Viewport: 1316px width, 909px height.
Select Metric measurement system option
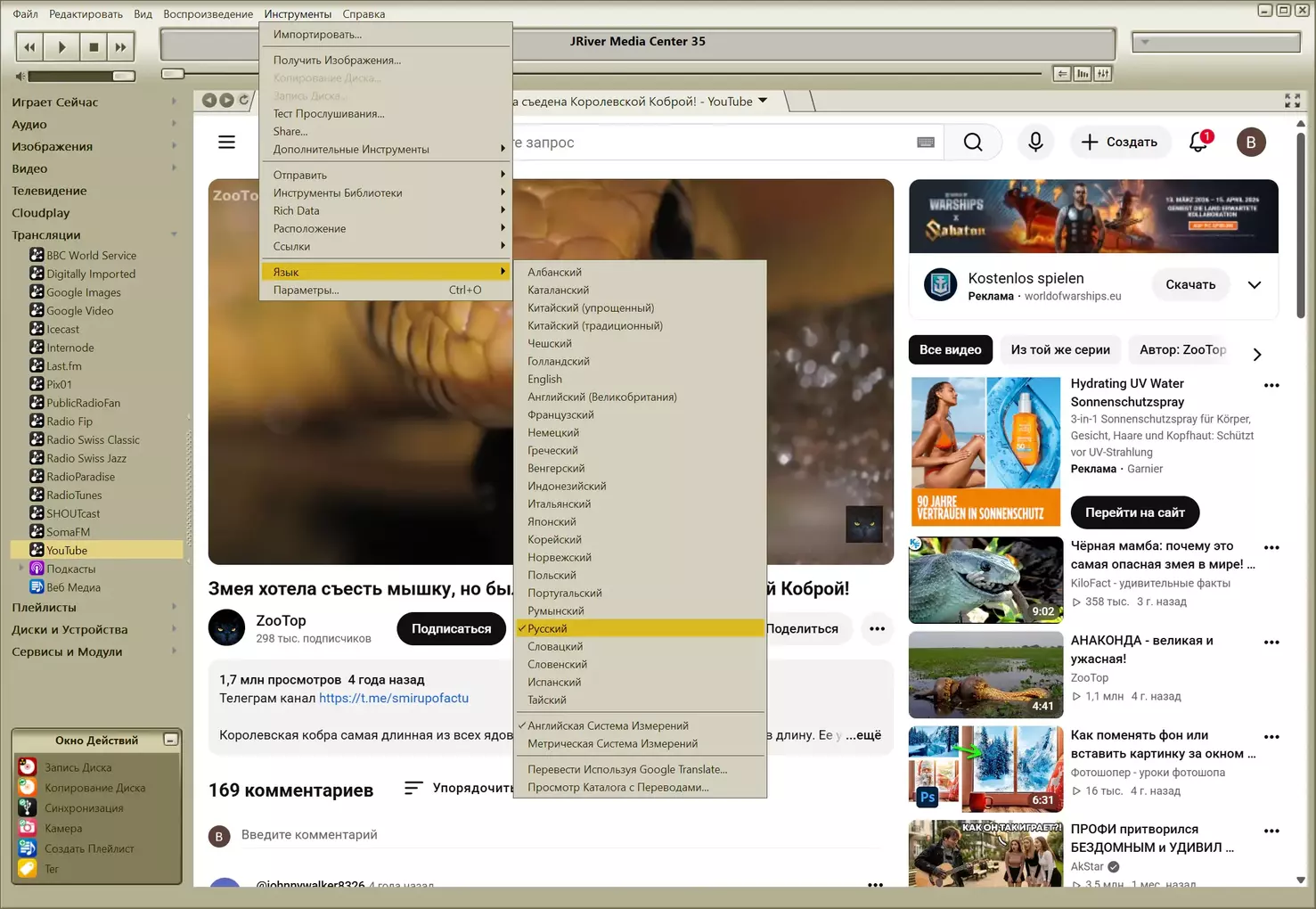612,744
